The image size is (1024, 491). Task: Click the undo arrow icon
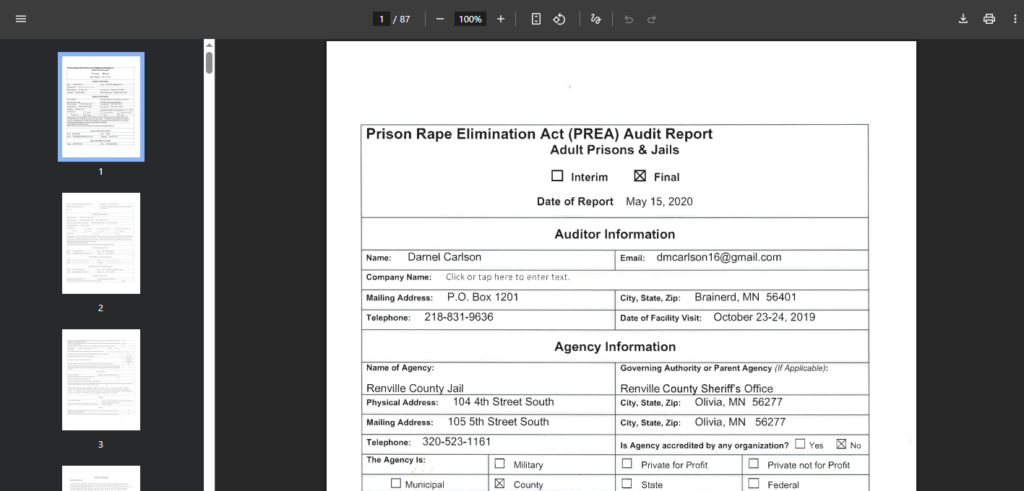point(628,19)
